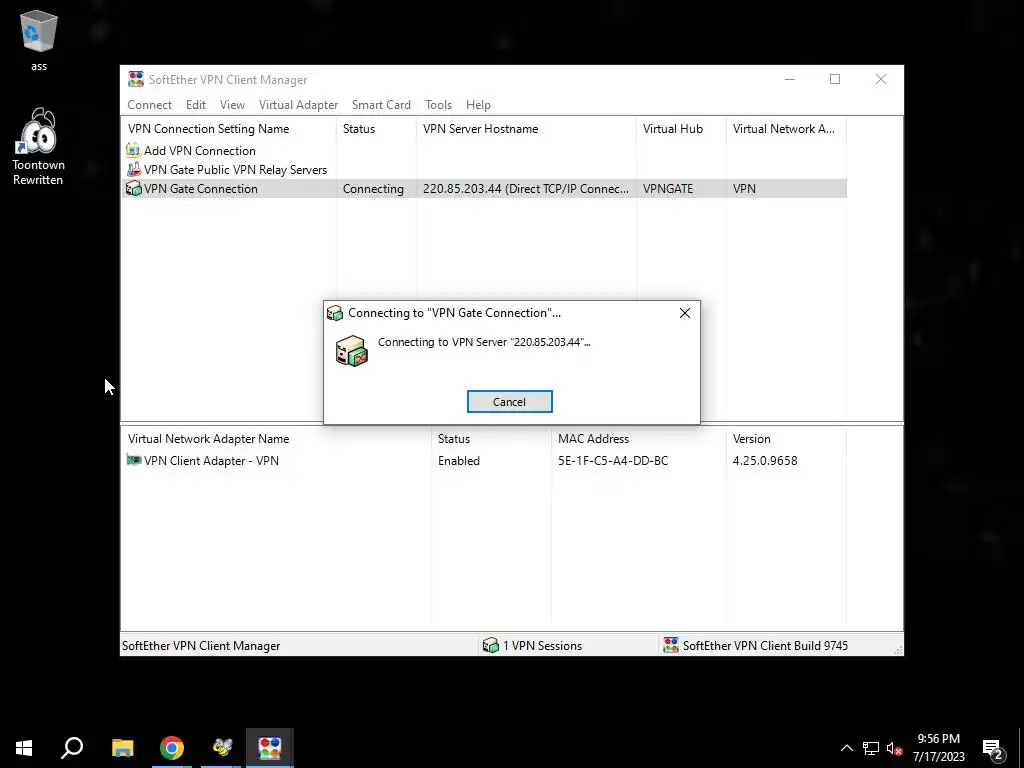Viewport: 1024px width, 768px height.
Task: Click the VPNGATE virtual hub cell
Action: (x=668, y=189)
